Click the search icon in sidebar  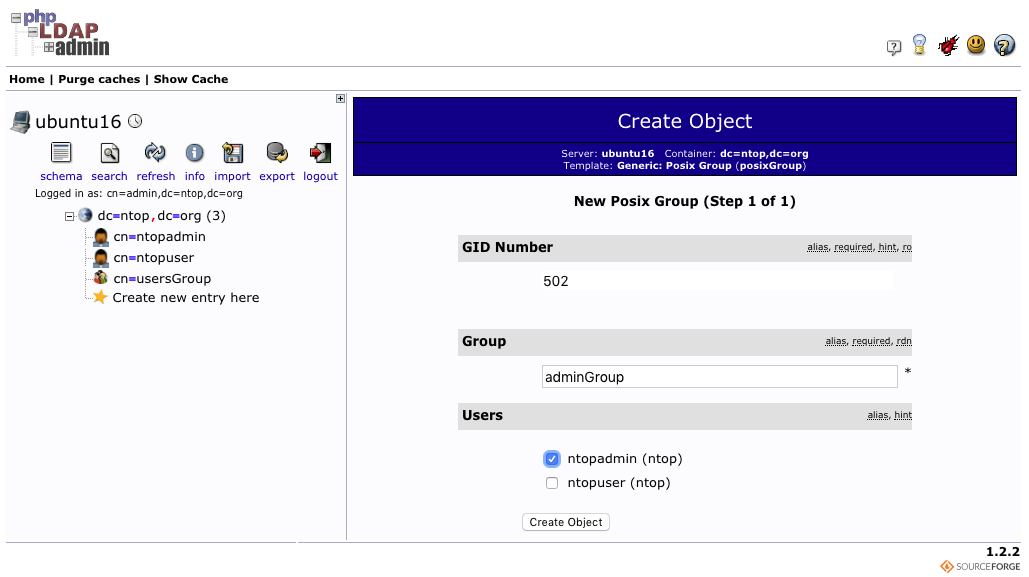pos(110,153)
